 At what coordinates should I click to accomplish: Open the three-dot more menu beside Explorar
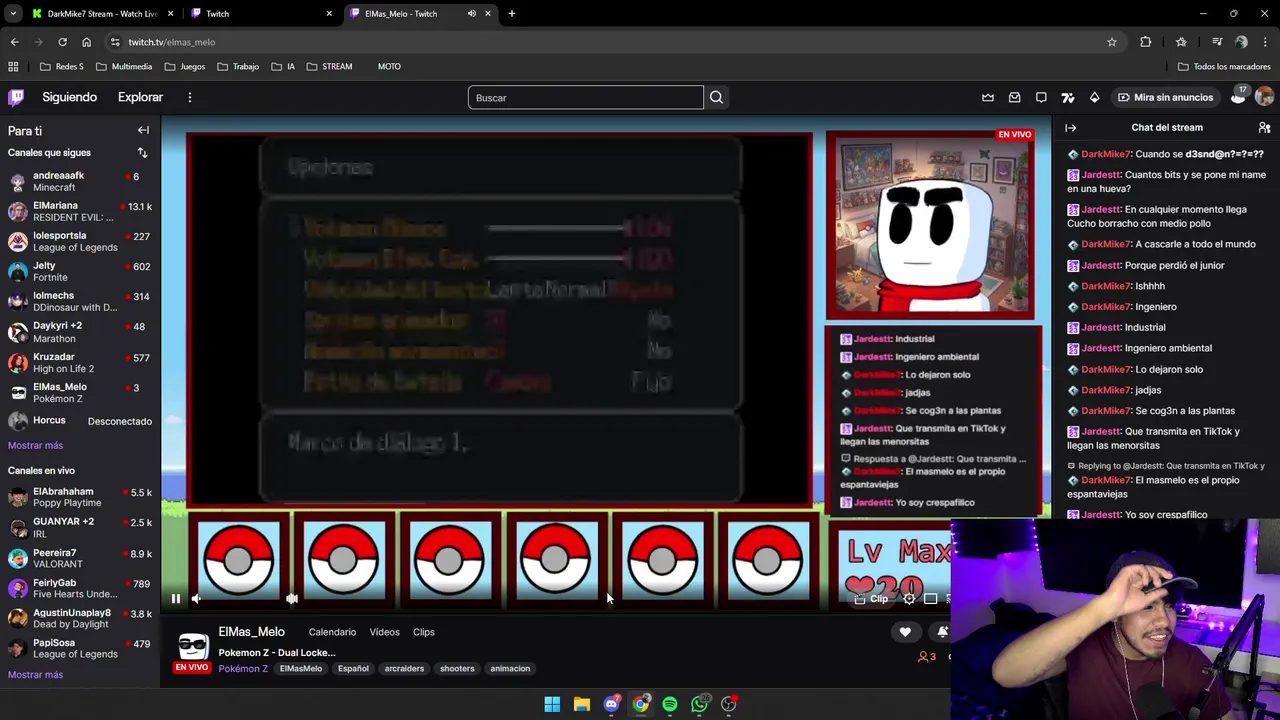(x=189, y=97)
